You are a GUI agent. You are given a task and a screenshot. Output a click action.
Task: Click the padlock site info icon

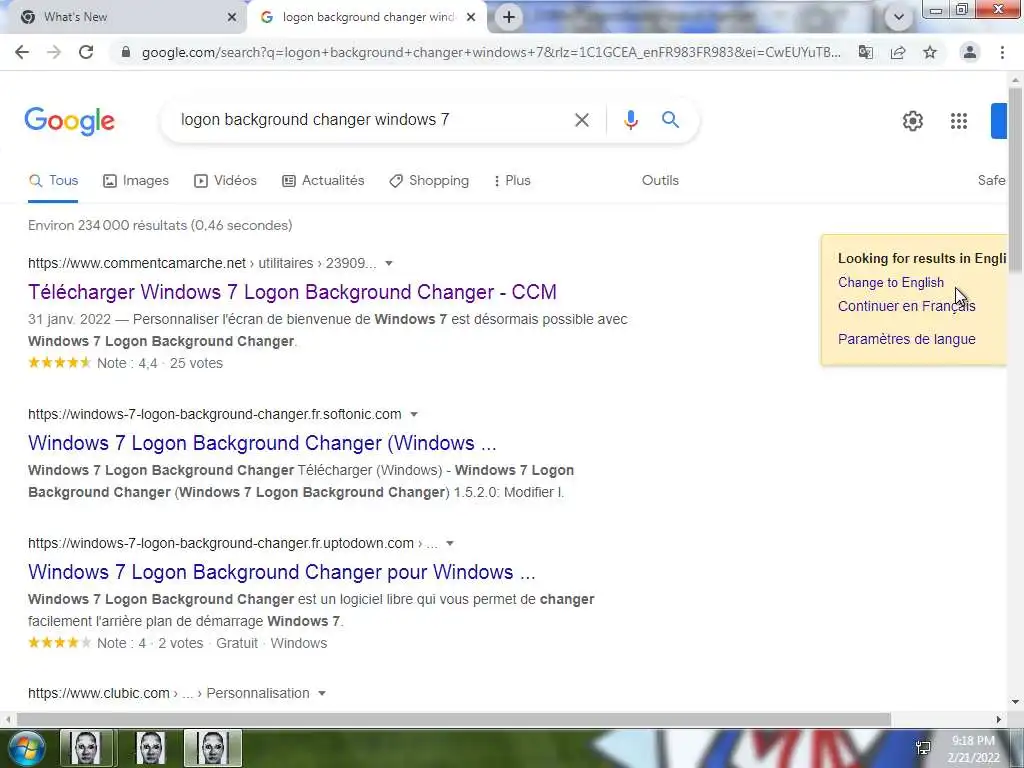(x=126, y=52)
